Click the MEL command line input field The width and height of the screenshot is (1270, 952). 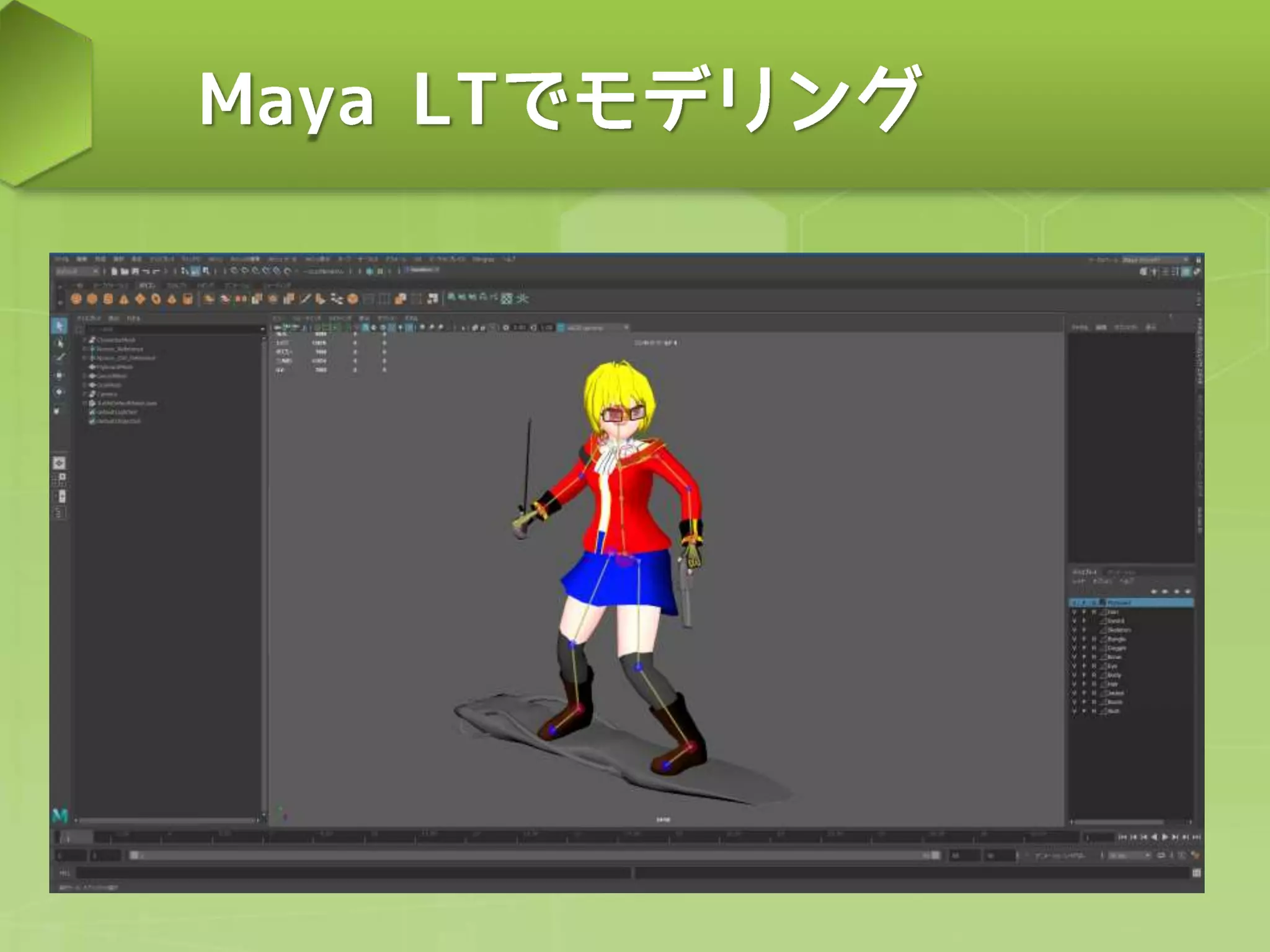353,873
